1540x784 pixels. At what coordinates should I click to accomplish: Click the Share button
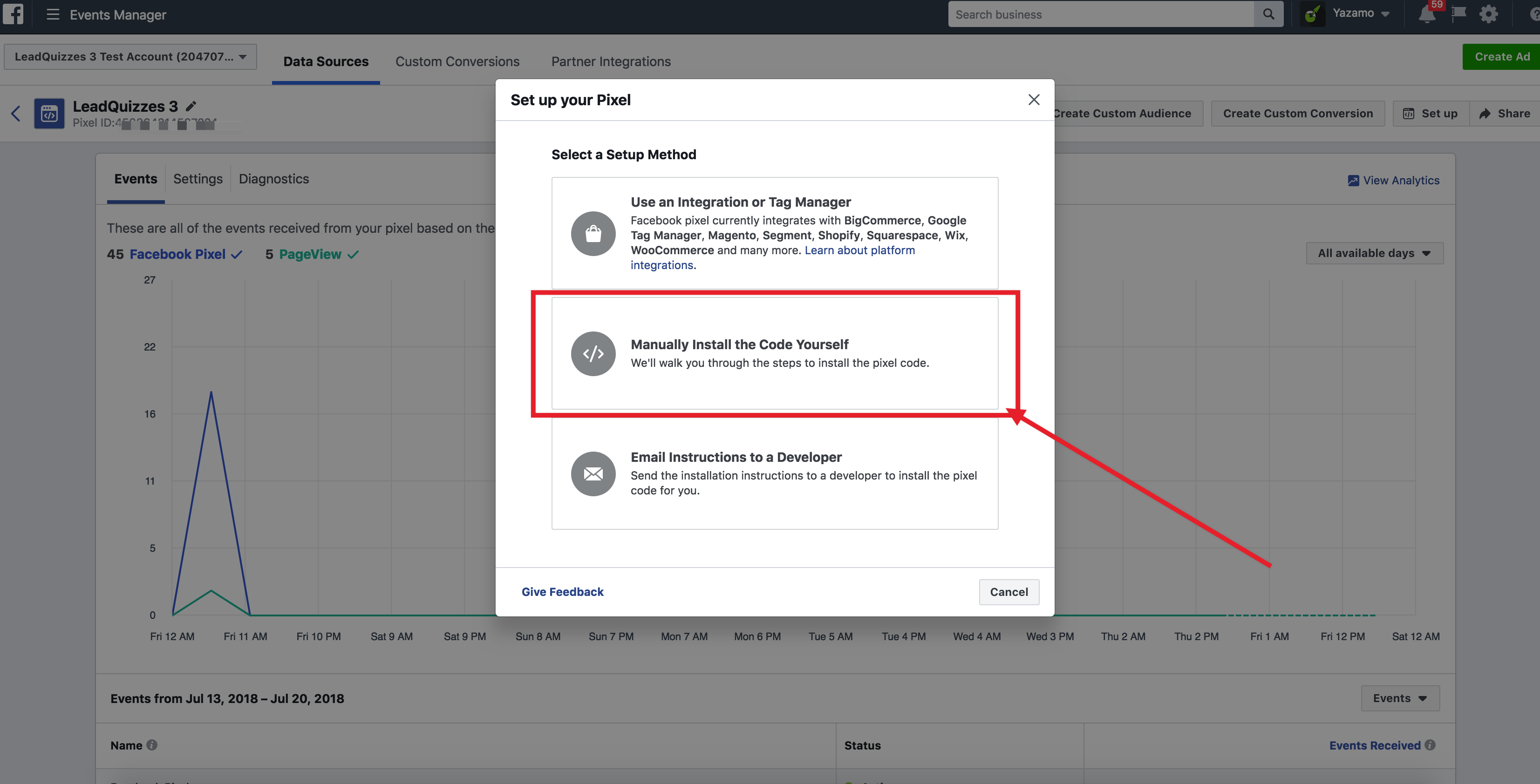(x=1505, y=114)
